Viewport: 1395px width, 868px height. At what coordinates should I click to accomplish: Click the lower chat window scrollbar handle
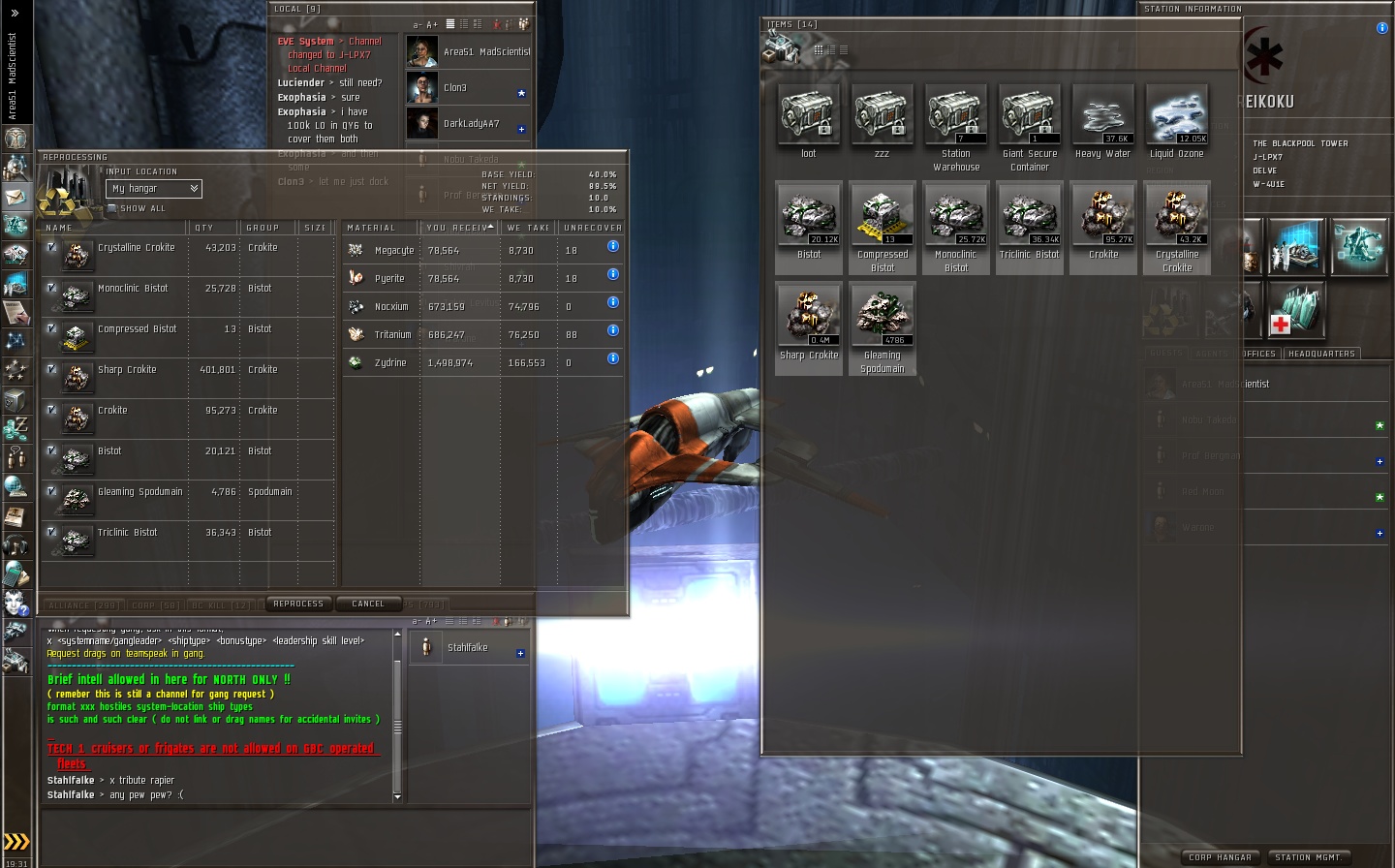click(x=397, y=726)
